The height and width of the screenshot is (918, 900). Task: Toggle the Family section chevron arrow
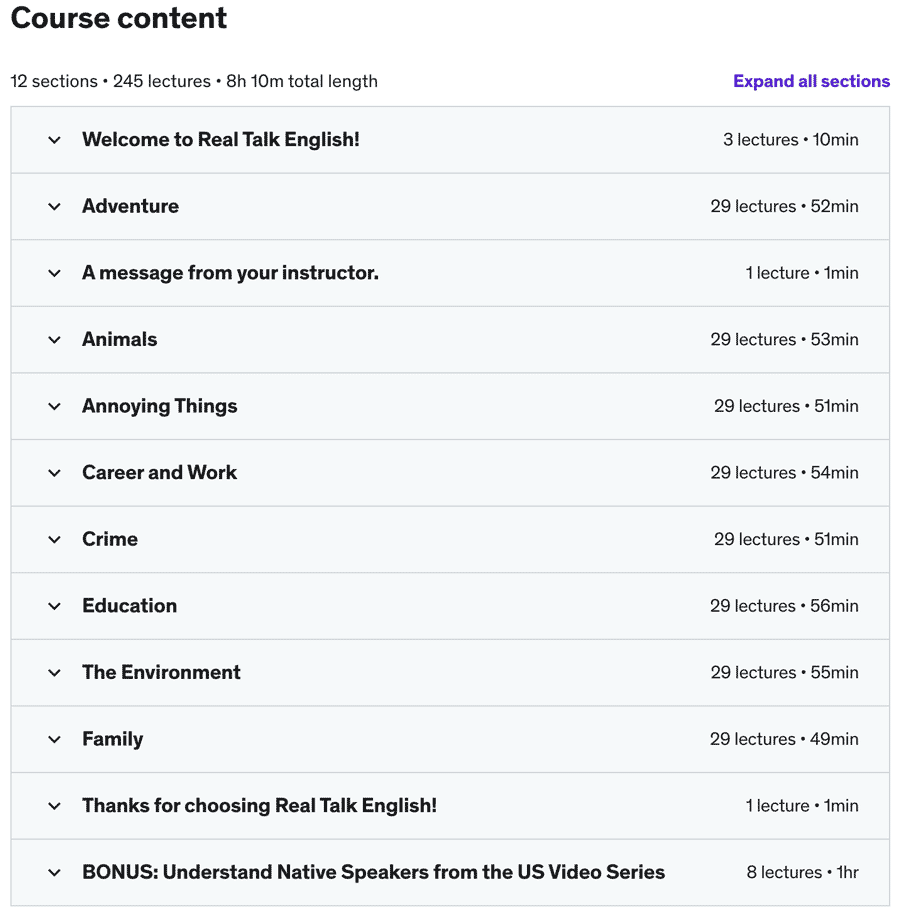click(x=55, y=740)
